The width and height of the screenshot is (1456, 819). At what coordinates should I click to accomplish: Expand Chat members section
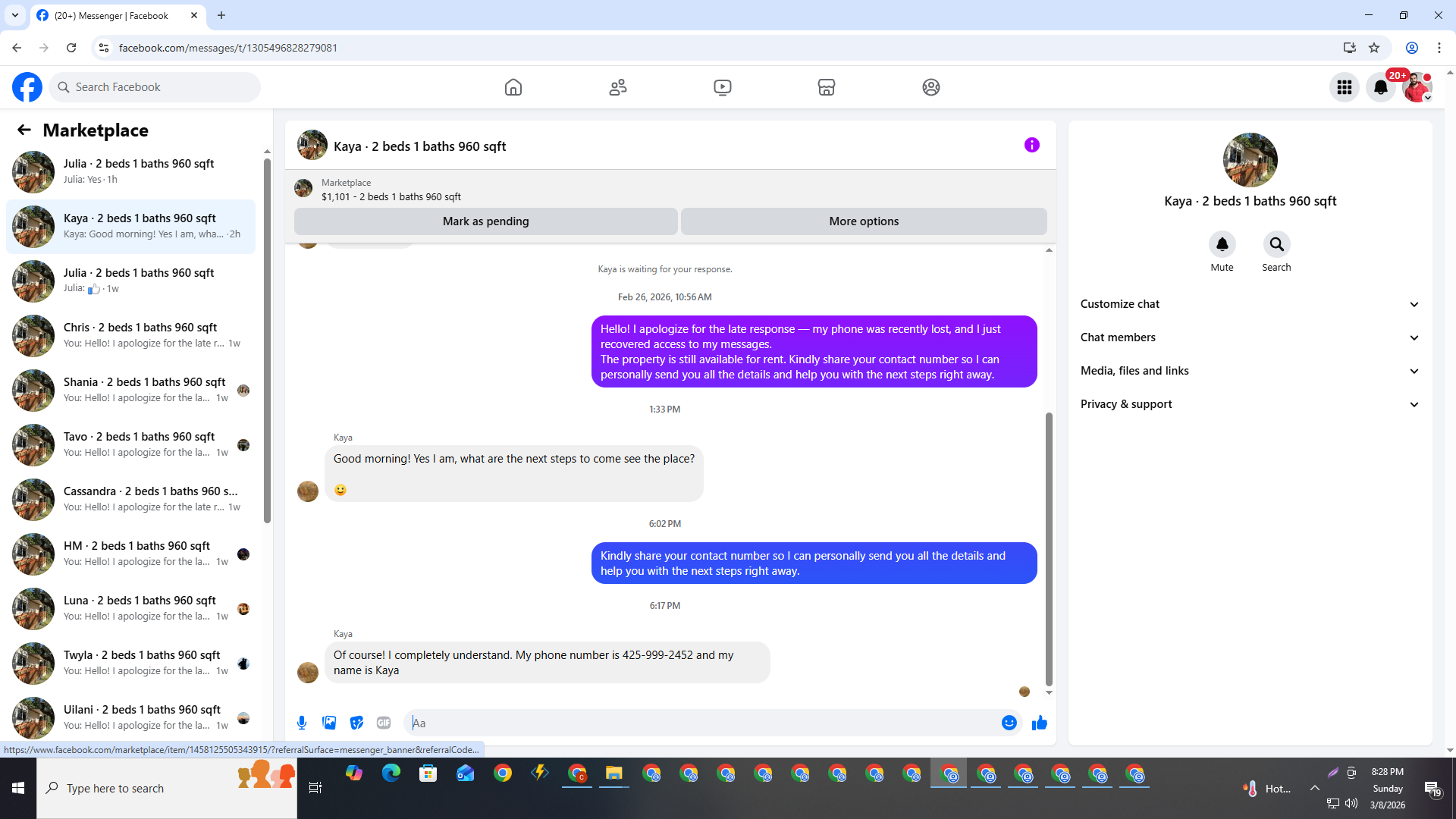tap(1249, 337)
